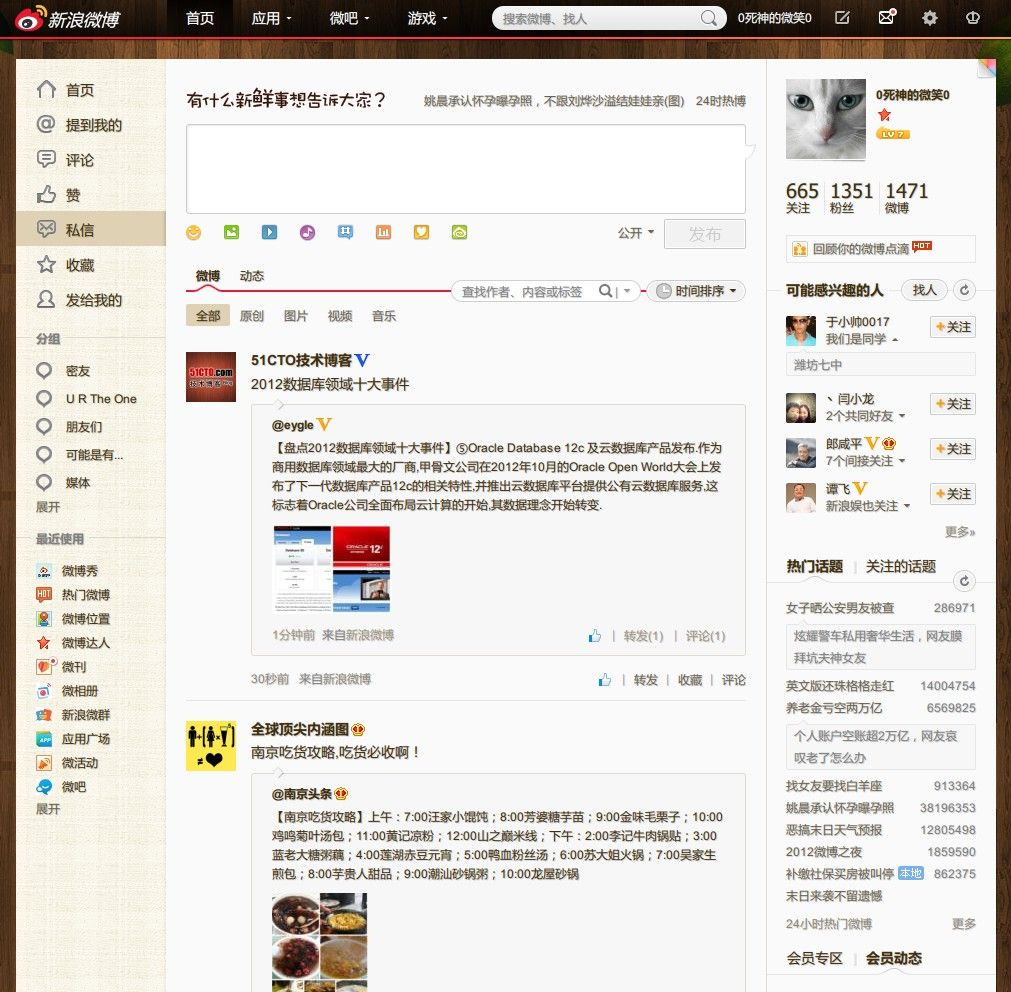Click the compose weibo text area
The width and height of the screenshot is (1011, 992).
[x=466, y=169]
